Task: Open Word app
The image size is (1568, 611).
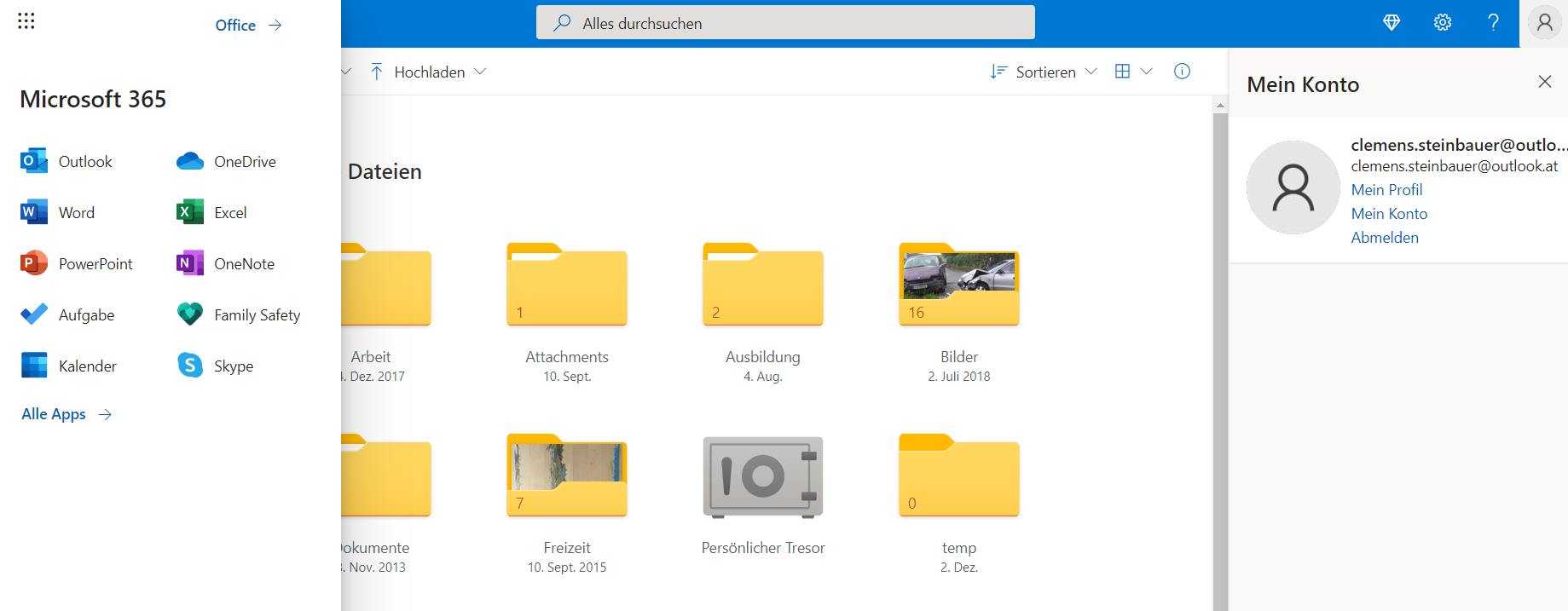Action: coord(58,212)
